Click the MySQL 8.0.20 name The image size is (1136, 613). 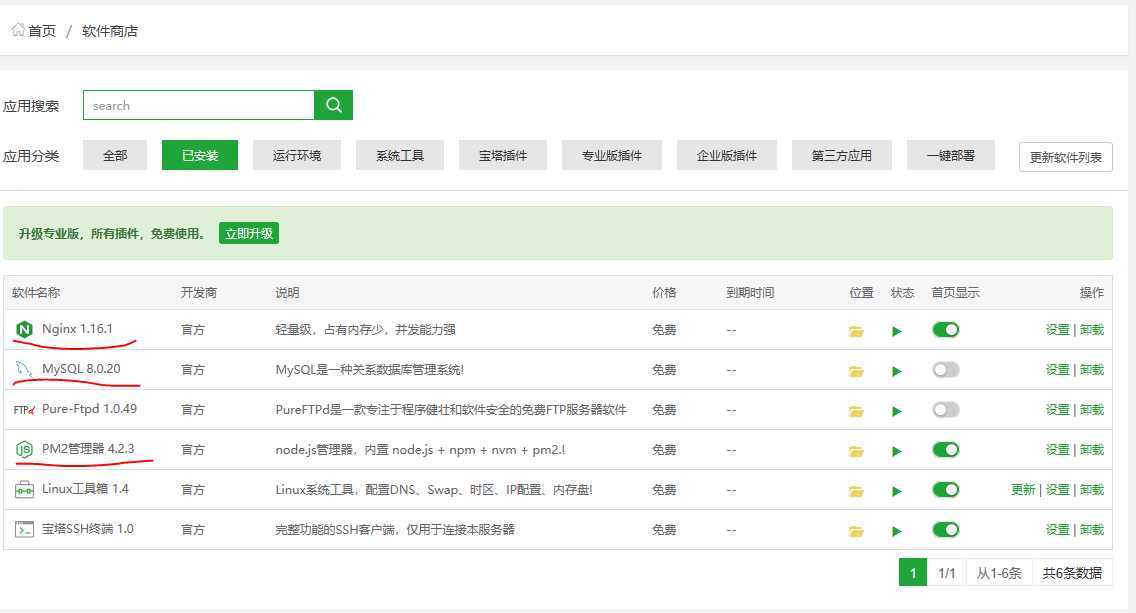(81, 369)
